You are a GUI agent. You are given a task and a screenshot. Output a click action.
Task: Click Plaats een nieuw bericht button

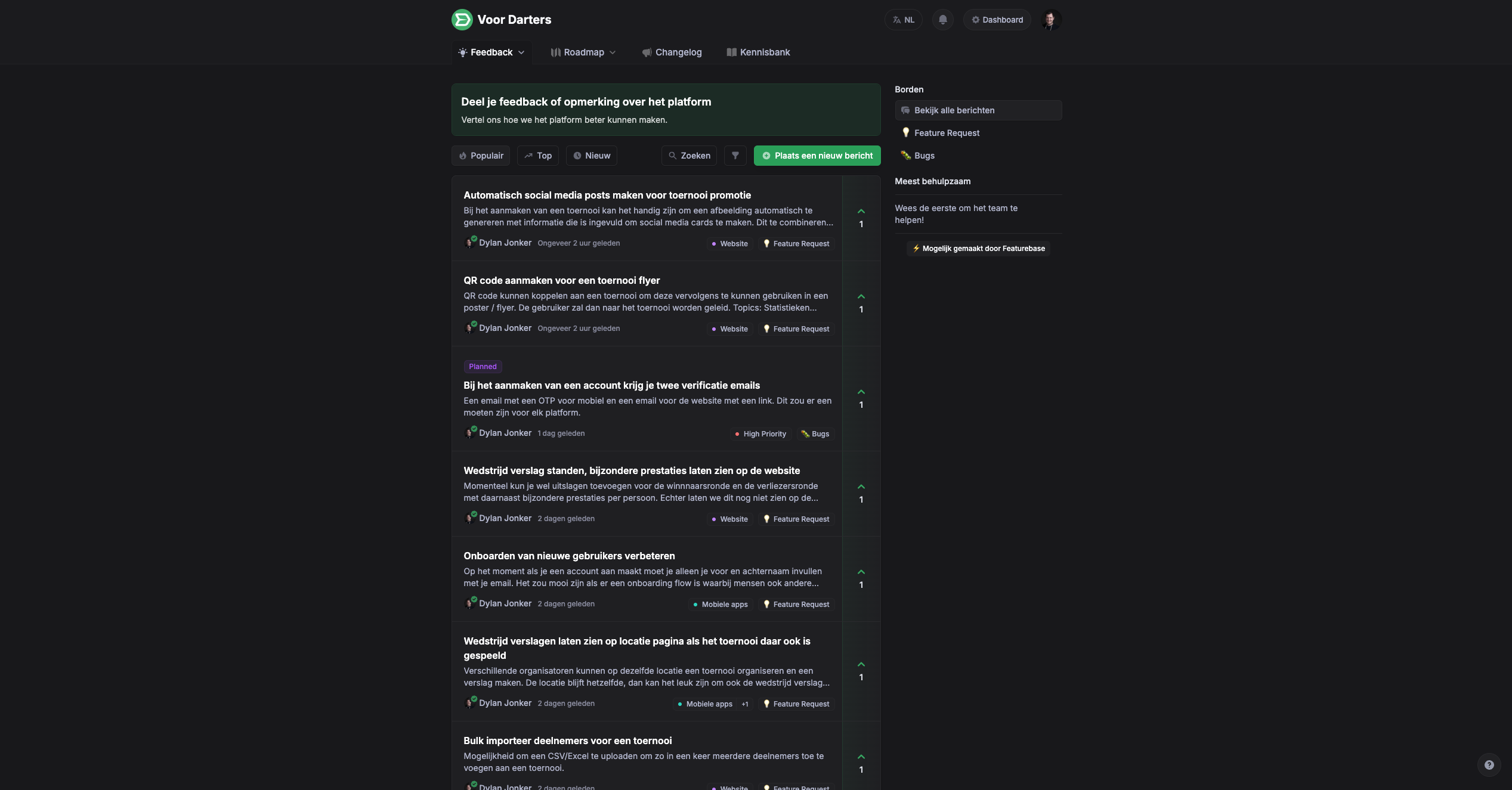[x=817, y=156]
